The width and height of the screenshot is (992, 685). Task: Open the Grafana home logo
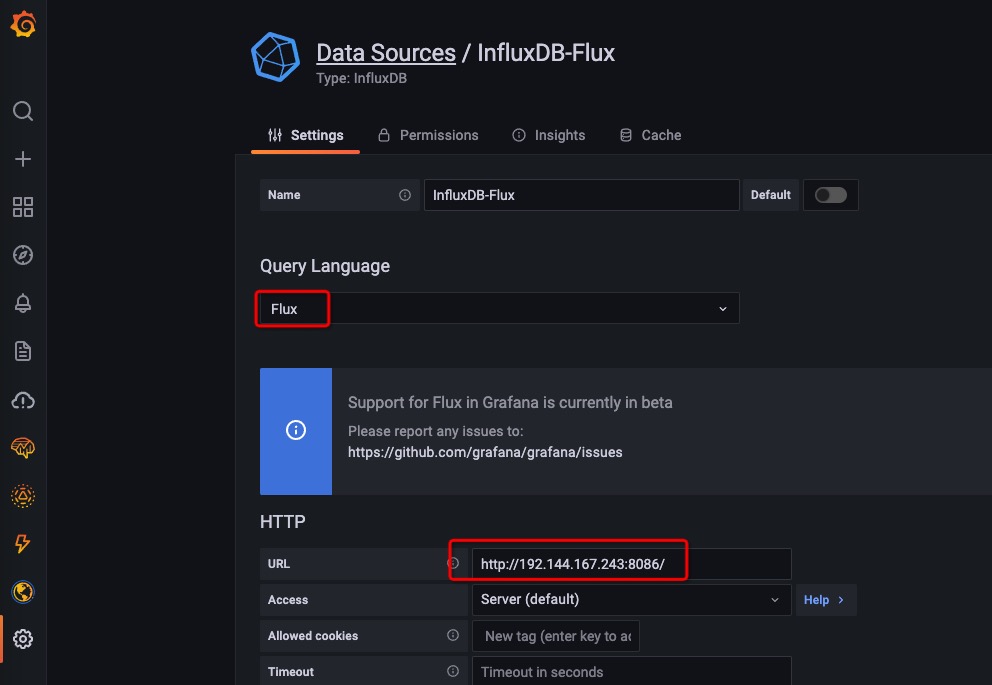(x=23, y=25)
